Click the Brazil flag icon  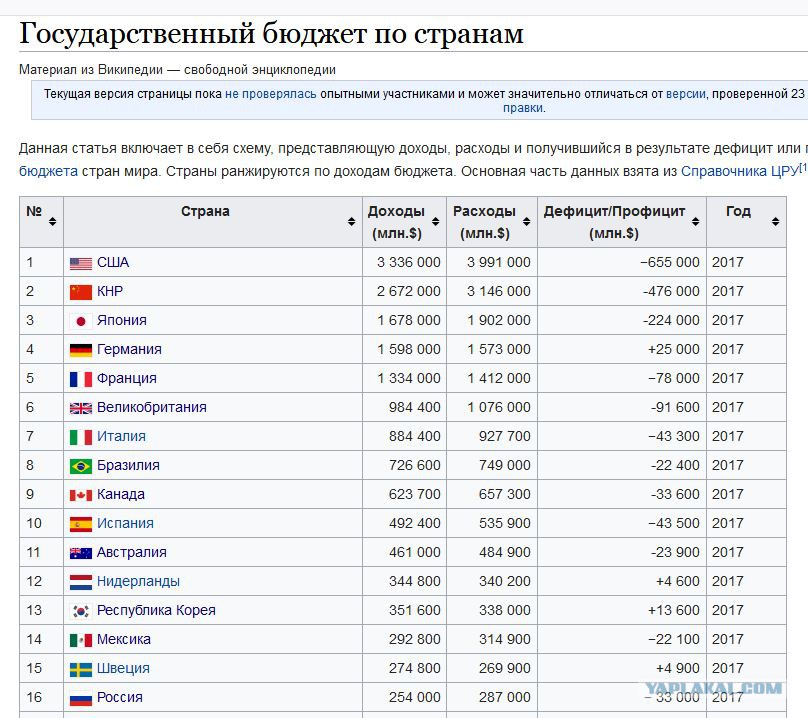tap(81, 466)
